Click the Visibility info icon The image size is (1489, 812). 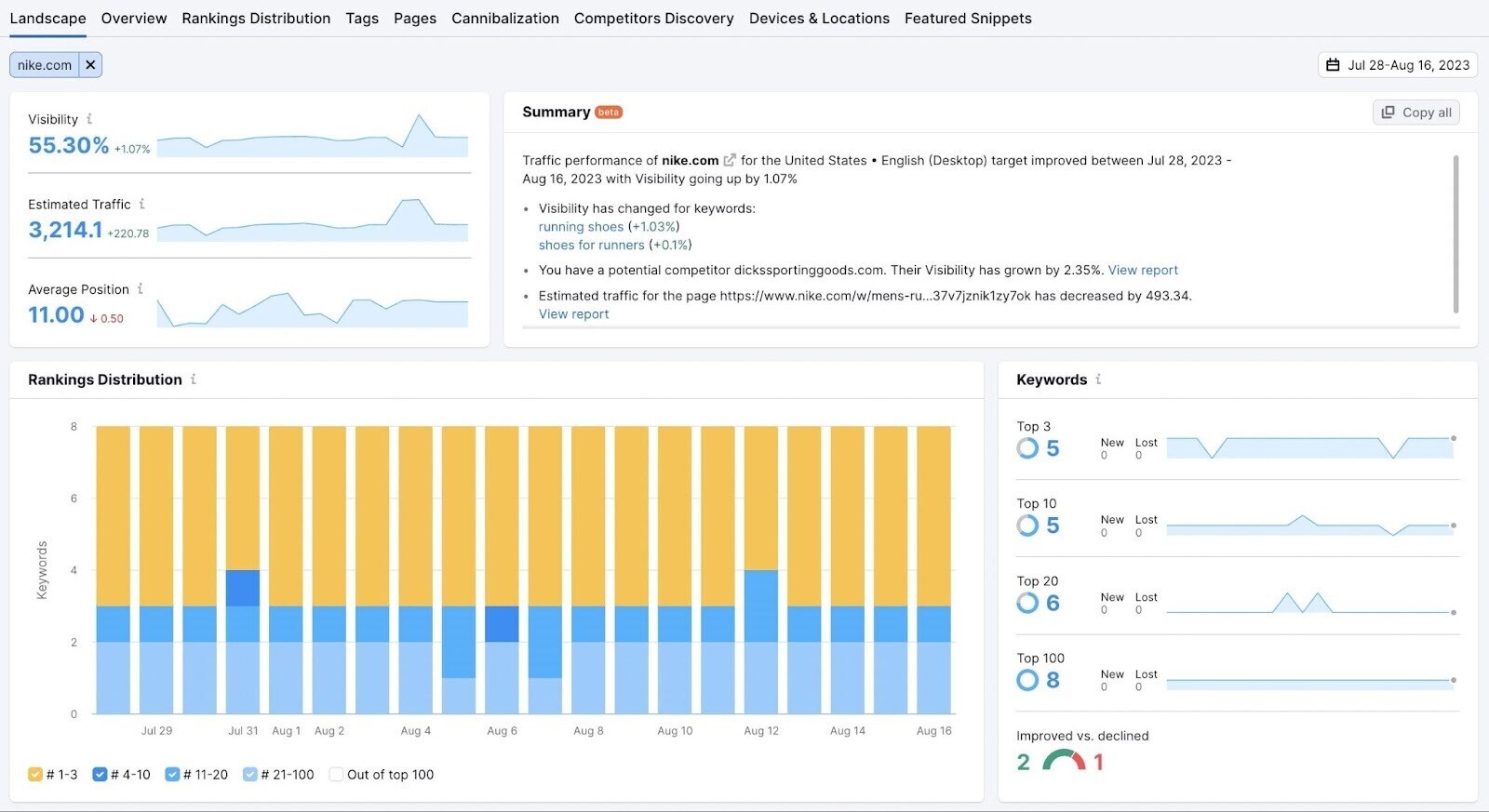point(89,119)
